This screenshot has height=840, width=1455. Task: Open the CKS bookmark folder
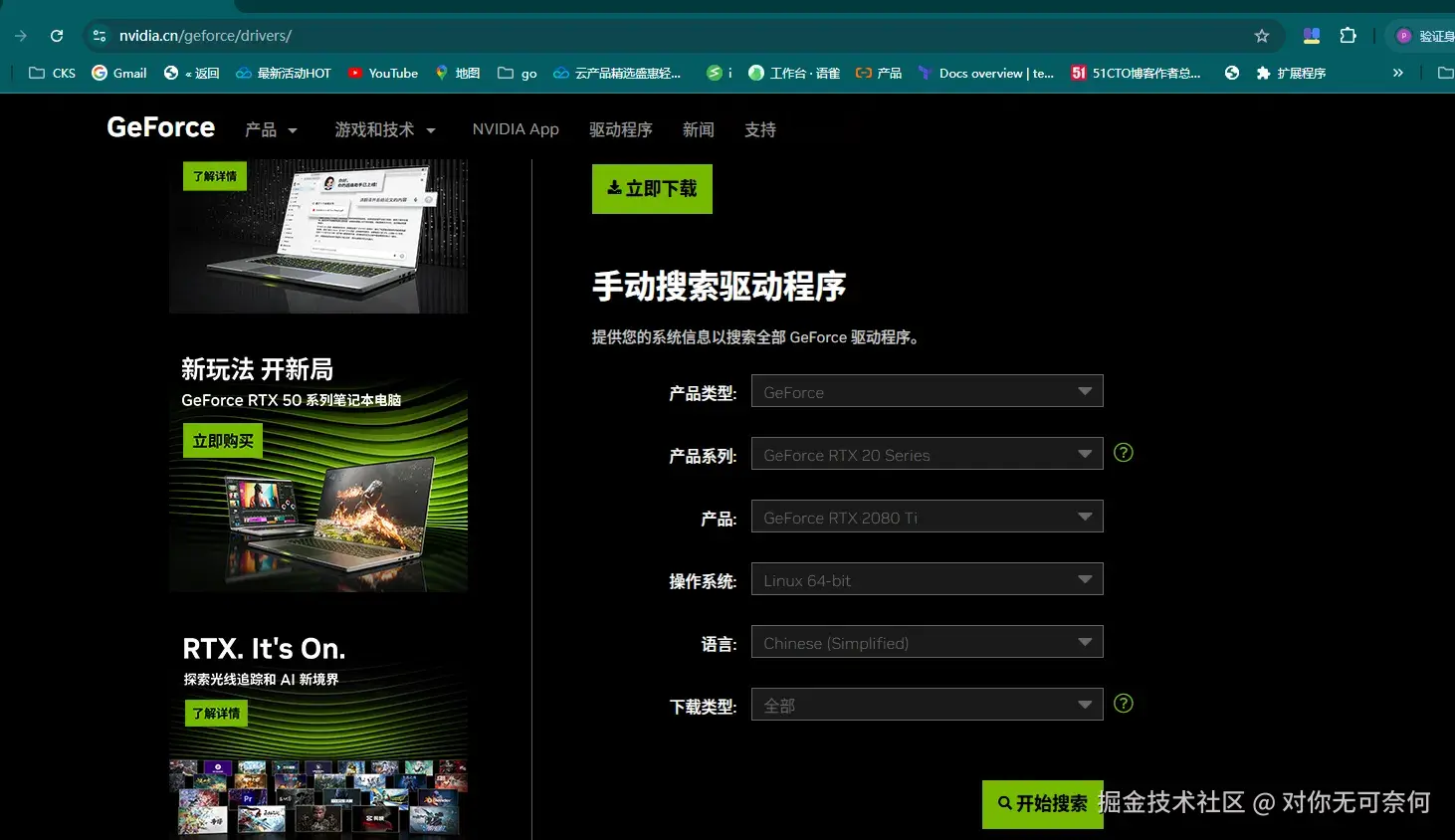(53, 73)
